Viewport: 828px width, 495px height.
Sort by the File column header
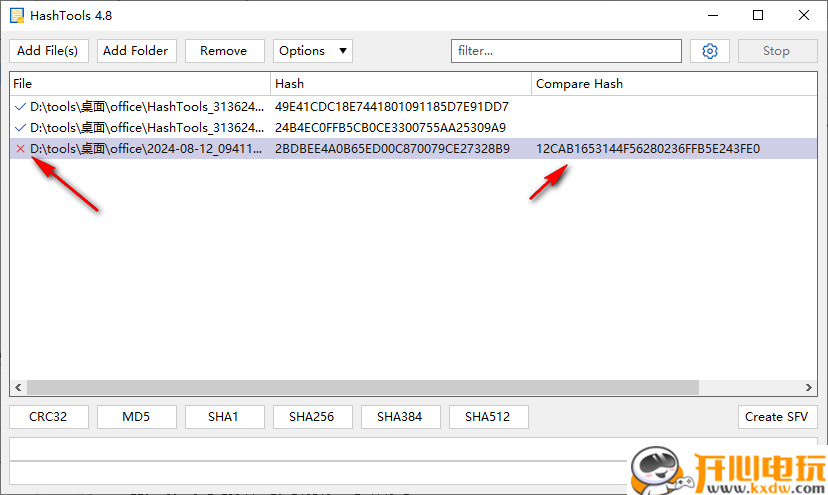pos(140,84)
